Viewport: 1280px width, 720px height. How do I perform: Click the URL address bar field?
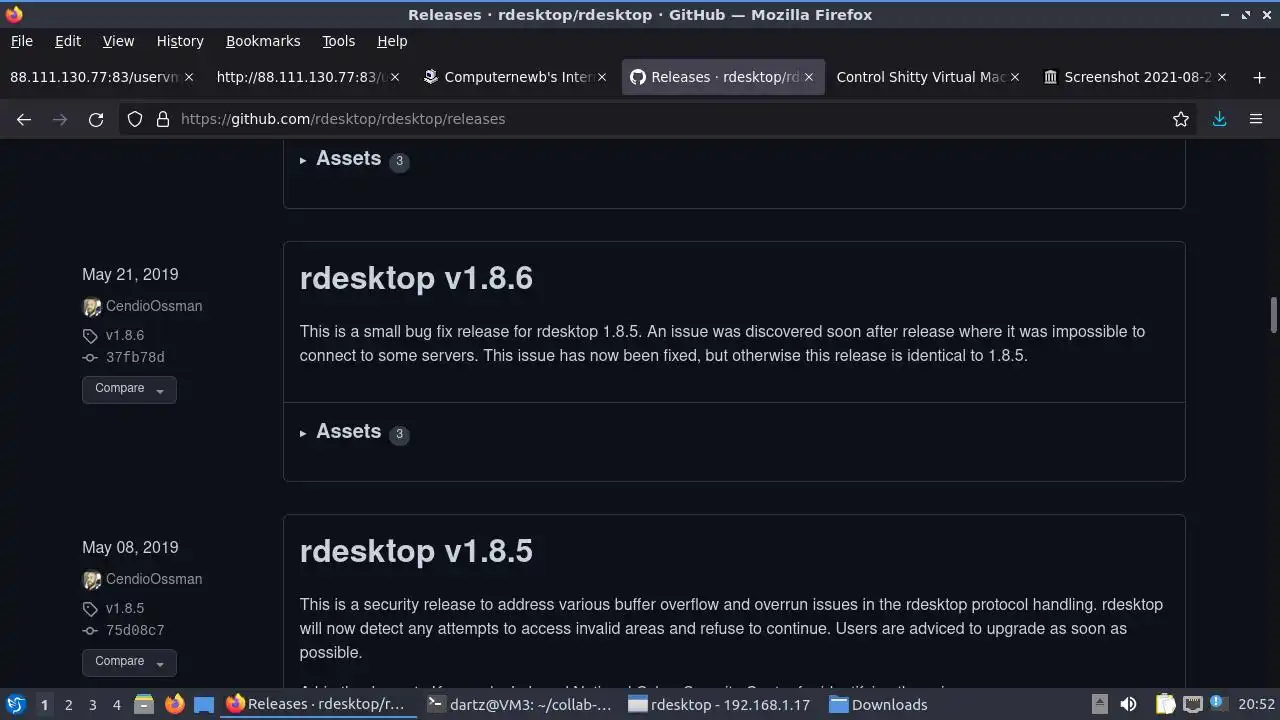[660, 119]
